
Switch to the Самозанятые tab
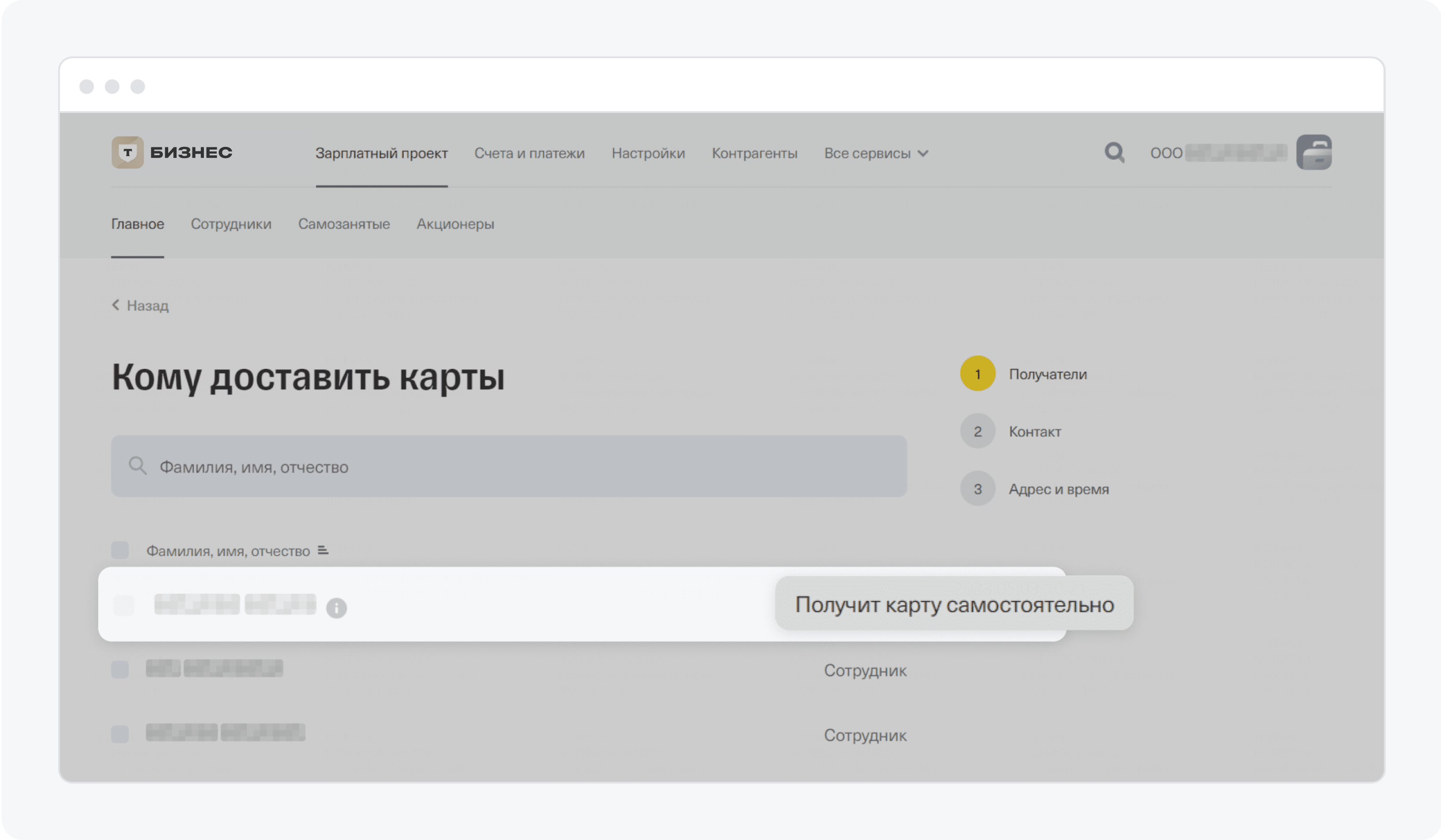click(344, 224)
